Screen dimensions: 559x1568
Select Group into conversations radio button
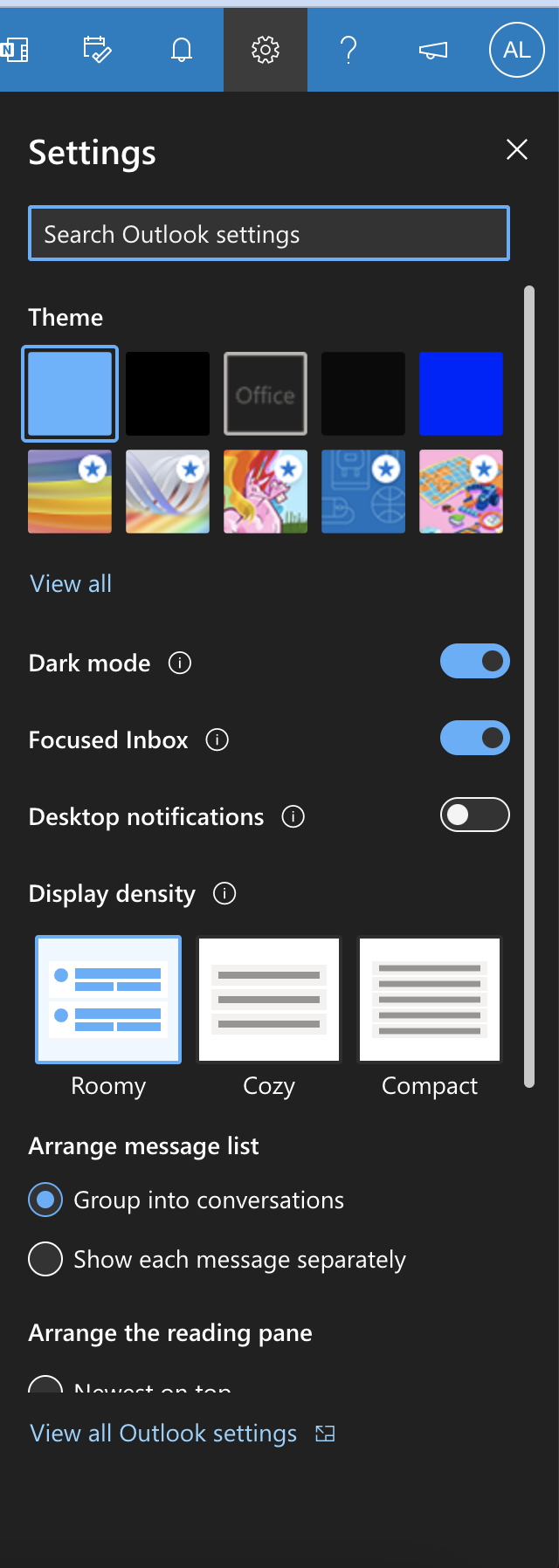click(45, 1200)
